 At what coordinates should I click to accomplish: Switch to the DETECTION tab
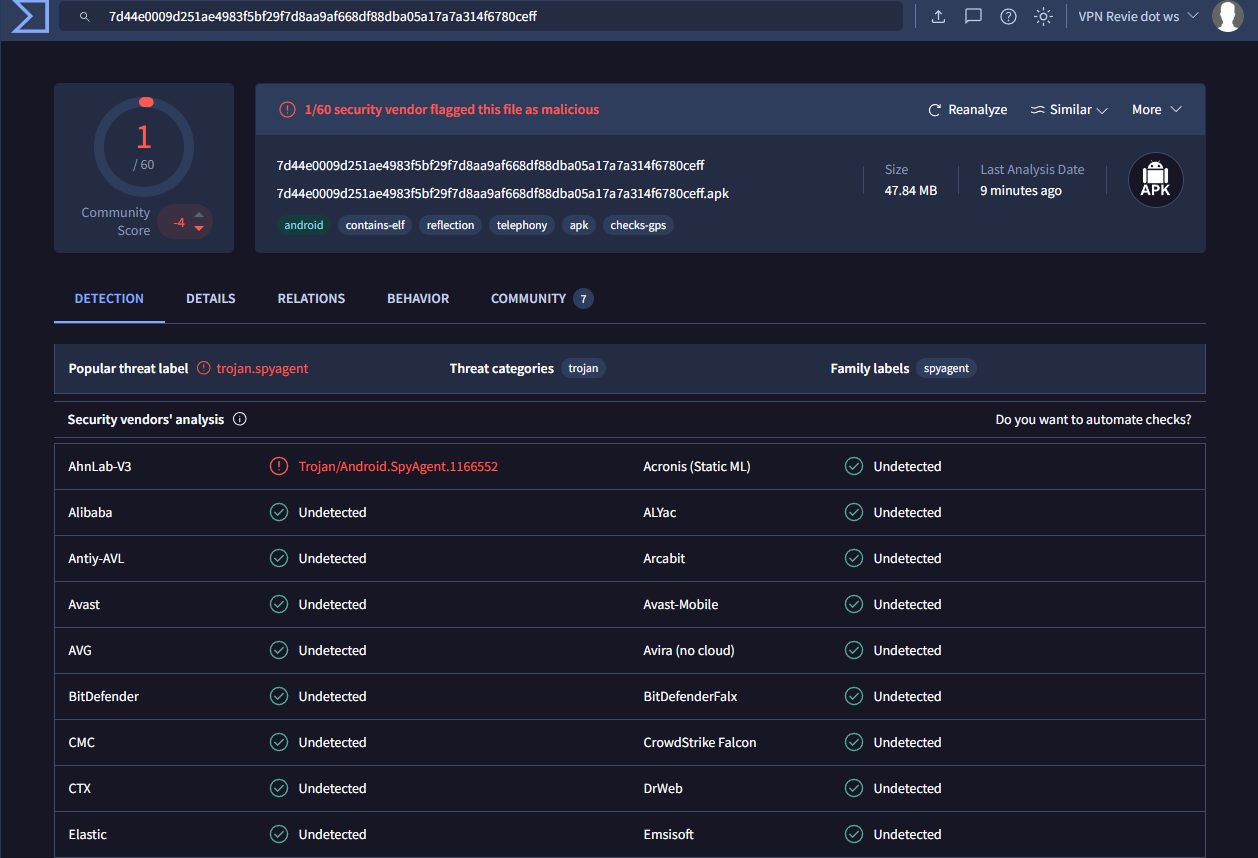[x=109, y=299]
